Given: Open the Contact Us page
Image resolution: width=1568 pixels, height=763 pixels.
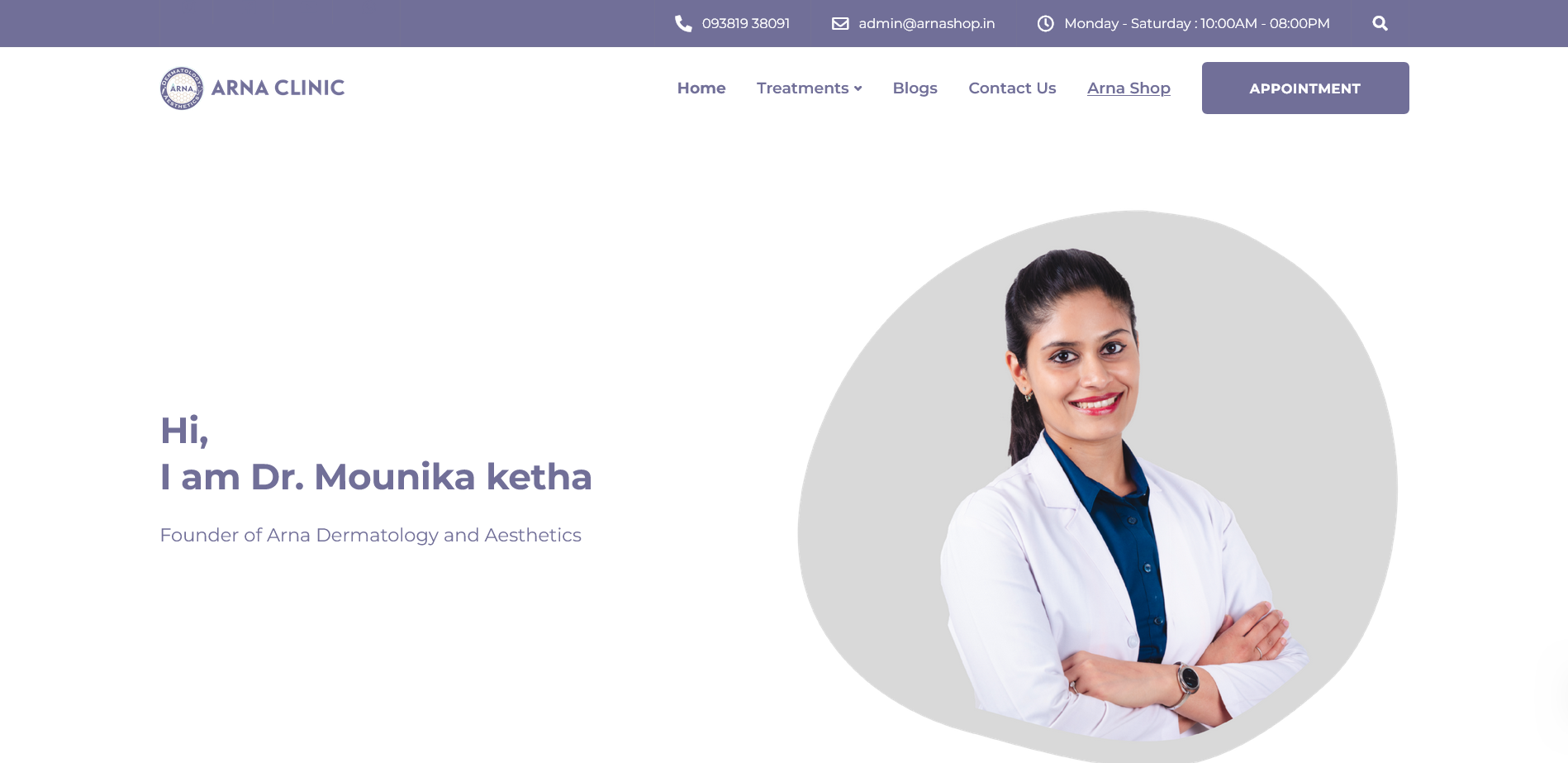Looking at the screenshot, I should click(1012, 88).
